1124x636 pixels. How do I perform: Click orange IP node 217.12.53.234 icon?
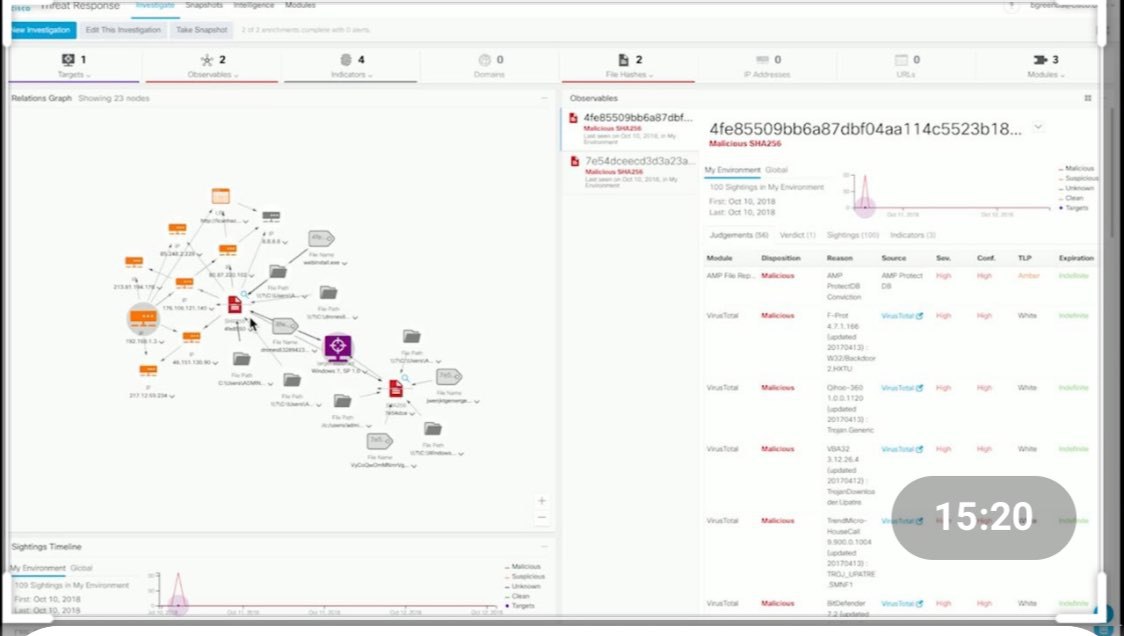coord(148,370)
